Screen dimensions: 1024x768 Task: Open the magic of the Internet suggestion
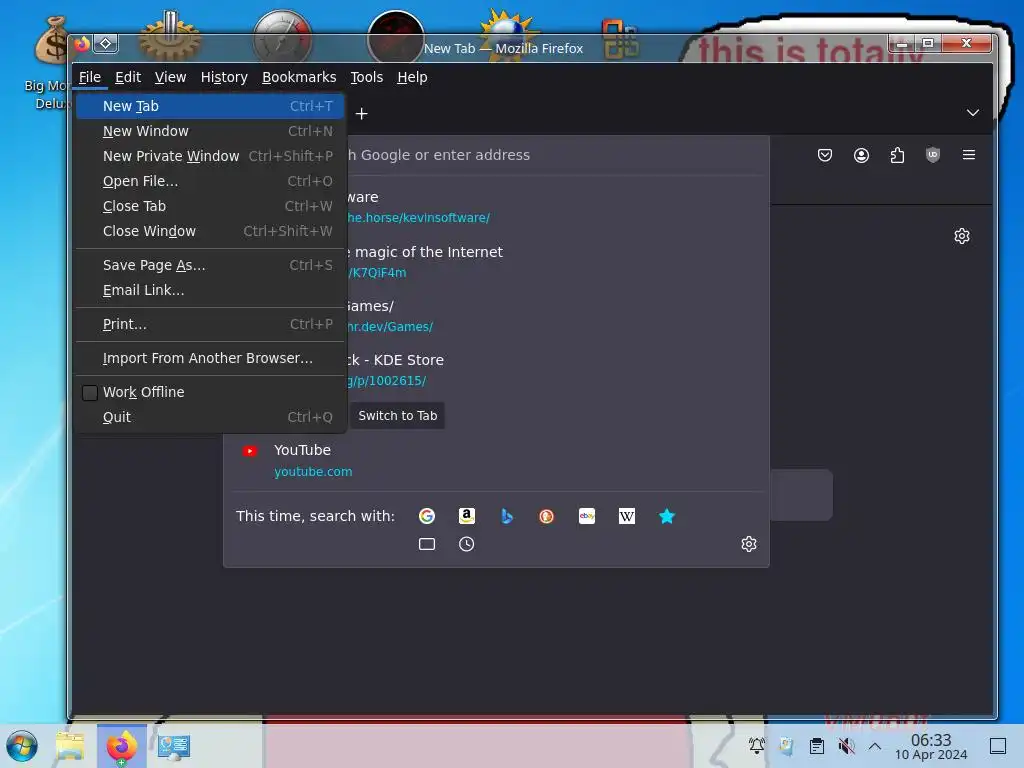coord(424,252)
